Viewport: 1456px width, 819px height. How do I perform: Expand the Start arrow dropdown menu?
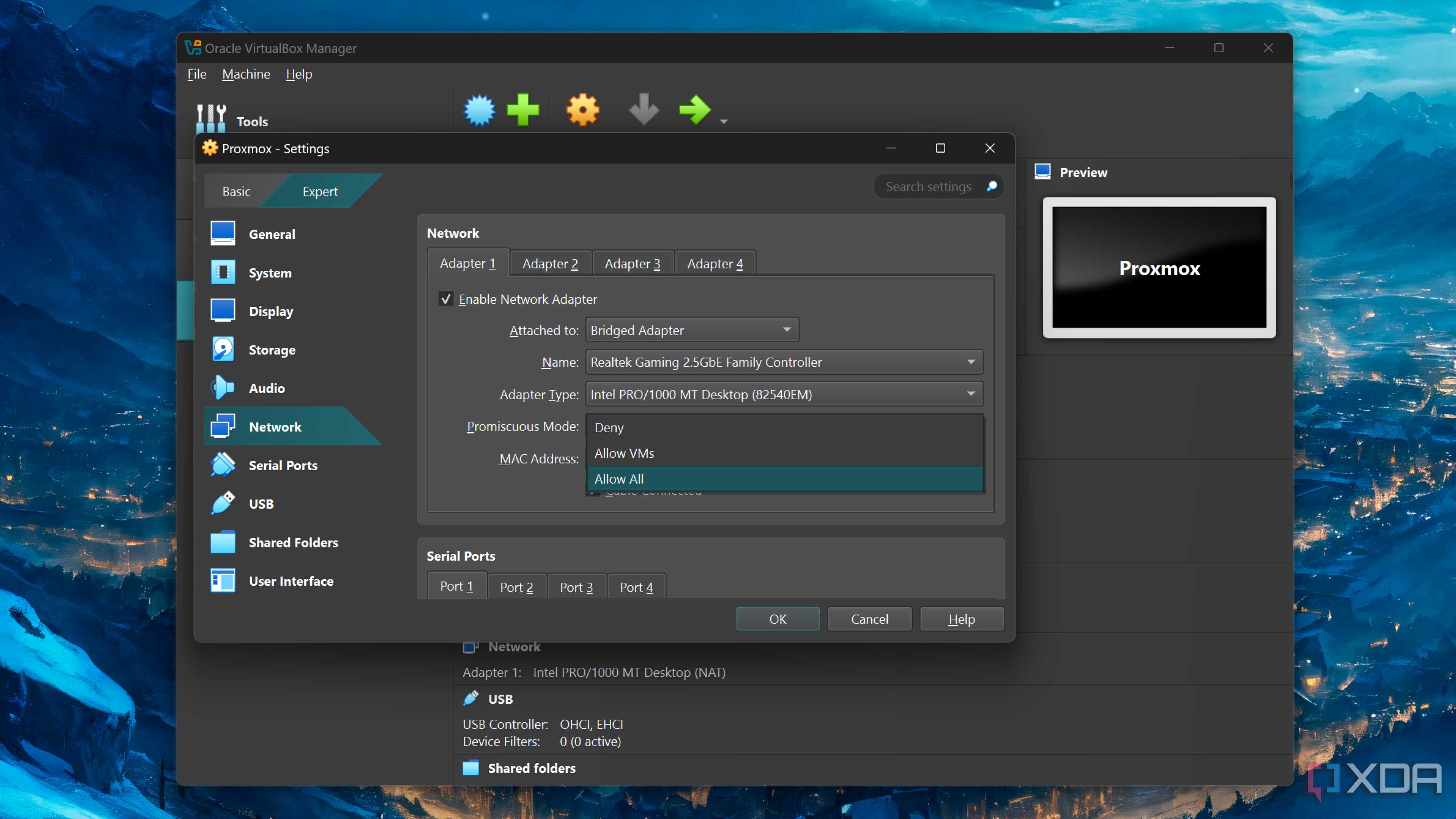tap(723, 121)
